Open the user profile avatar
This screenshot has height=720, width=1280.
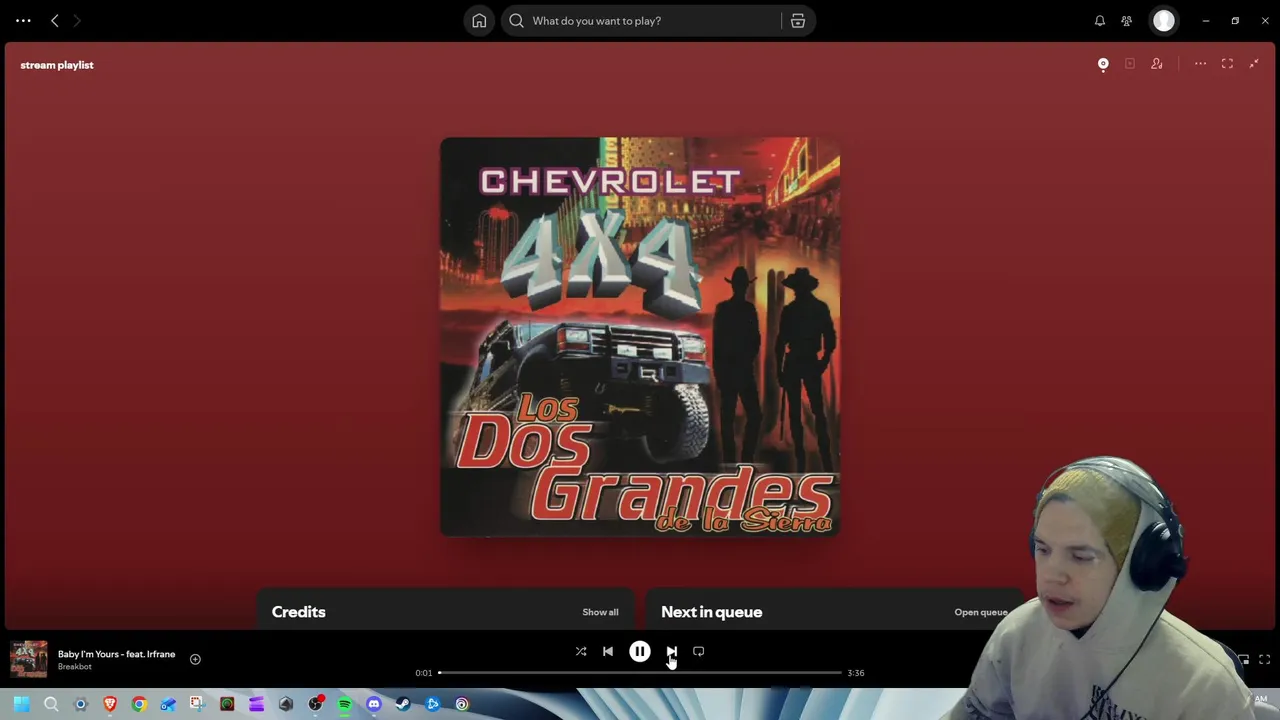tap(1163, 20)
